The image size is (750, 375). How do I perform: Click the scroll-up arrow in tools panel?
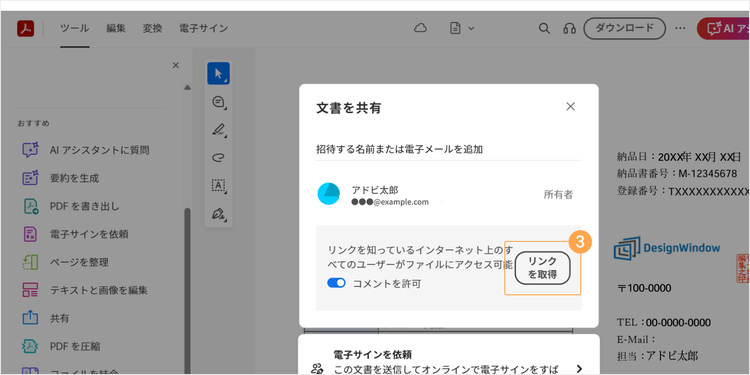(x=187, y=87)
